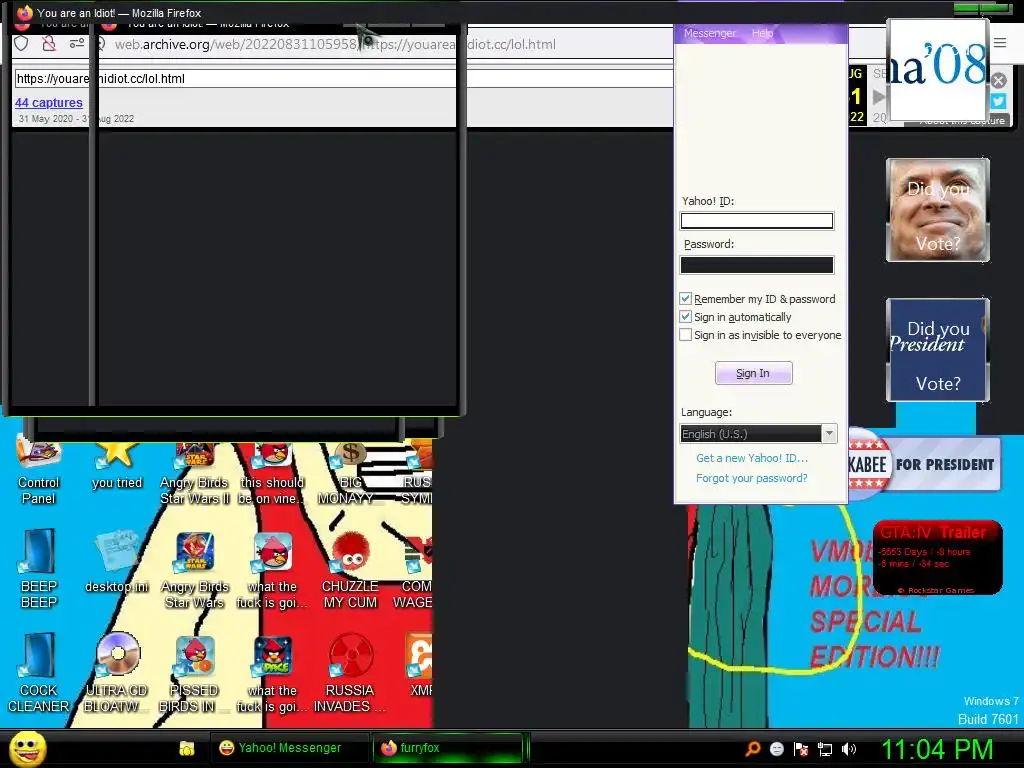
Task: Open the folder icon on the taskbar
Action: tap(187, 748)
